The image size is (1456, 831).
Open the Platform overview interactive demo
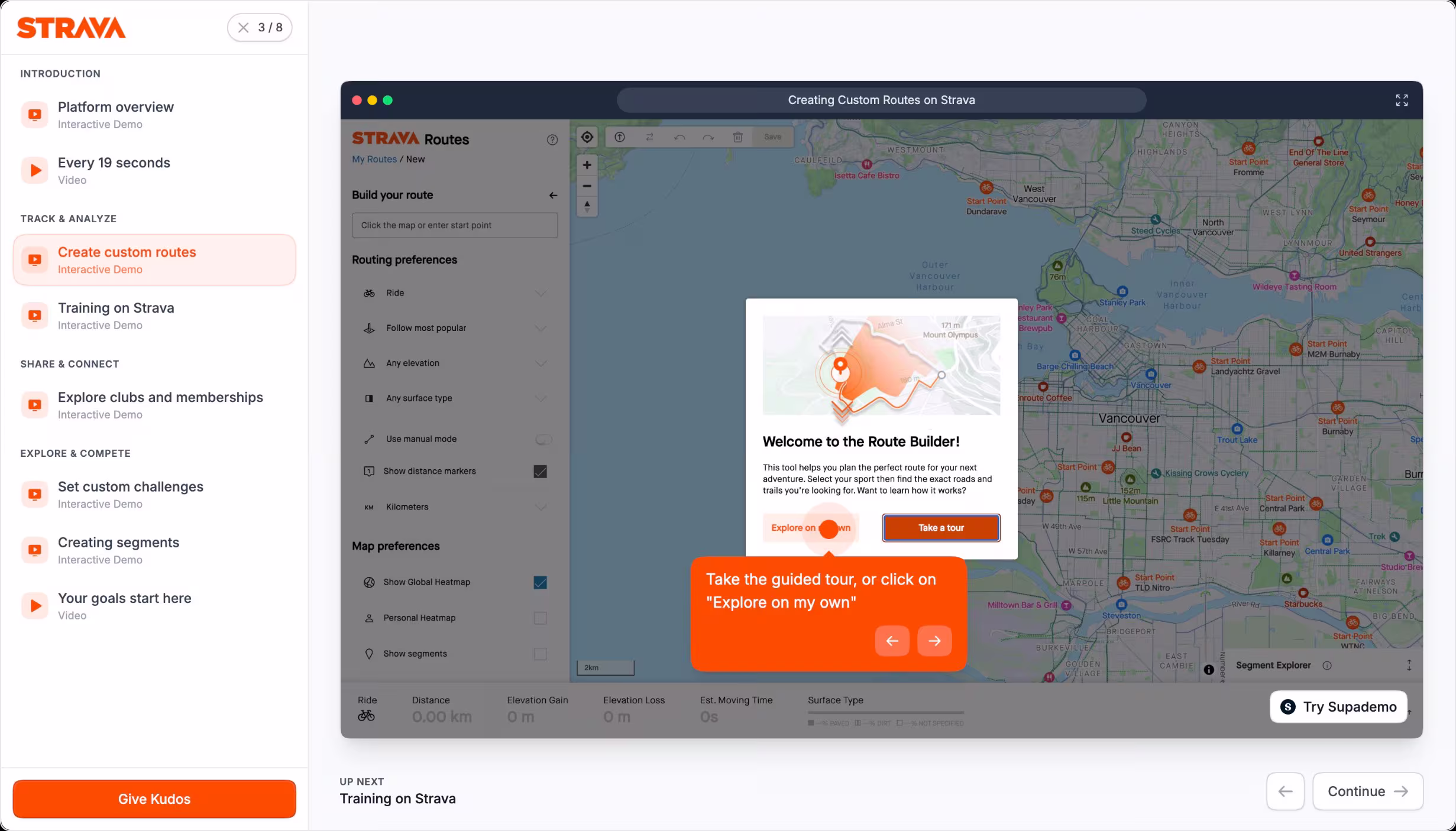pos(154,115)
